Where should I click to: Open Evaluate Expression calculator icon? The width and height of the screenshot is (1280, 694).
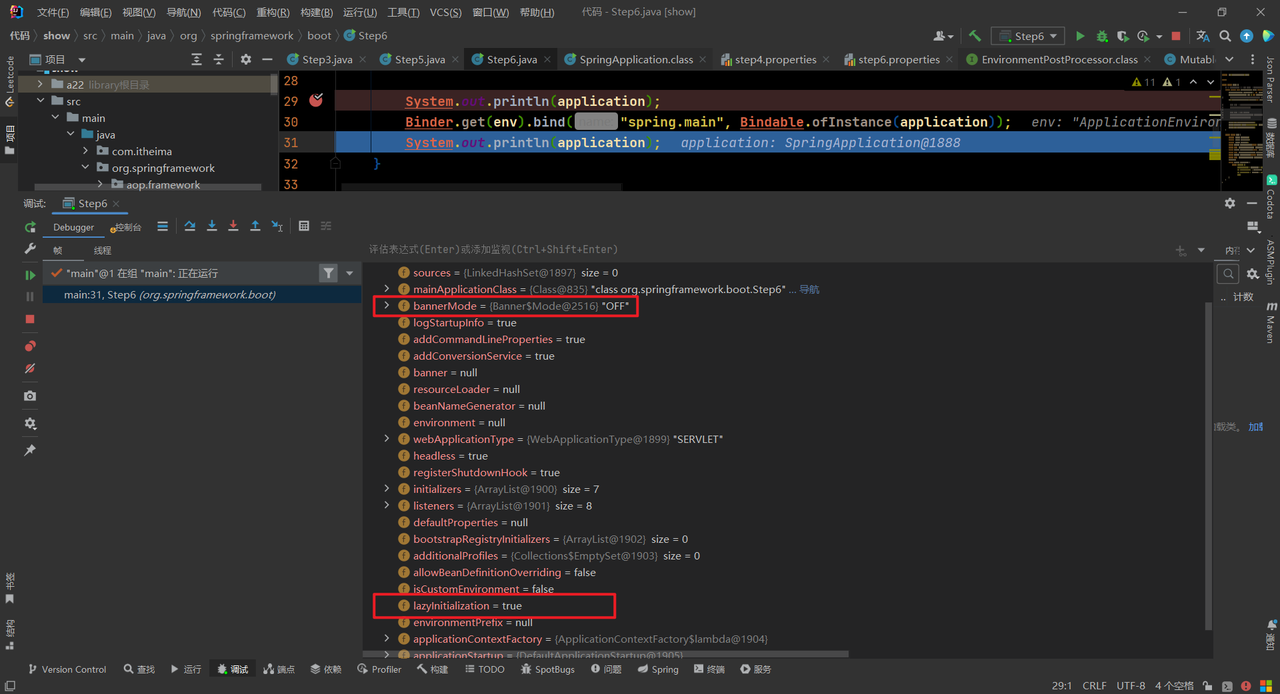click(304, 227)
